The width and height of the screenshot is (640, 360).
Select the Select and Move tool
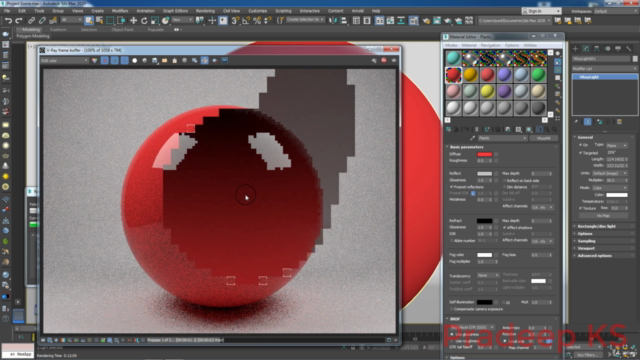pyautogui.click(x=133, y=20)
